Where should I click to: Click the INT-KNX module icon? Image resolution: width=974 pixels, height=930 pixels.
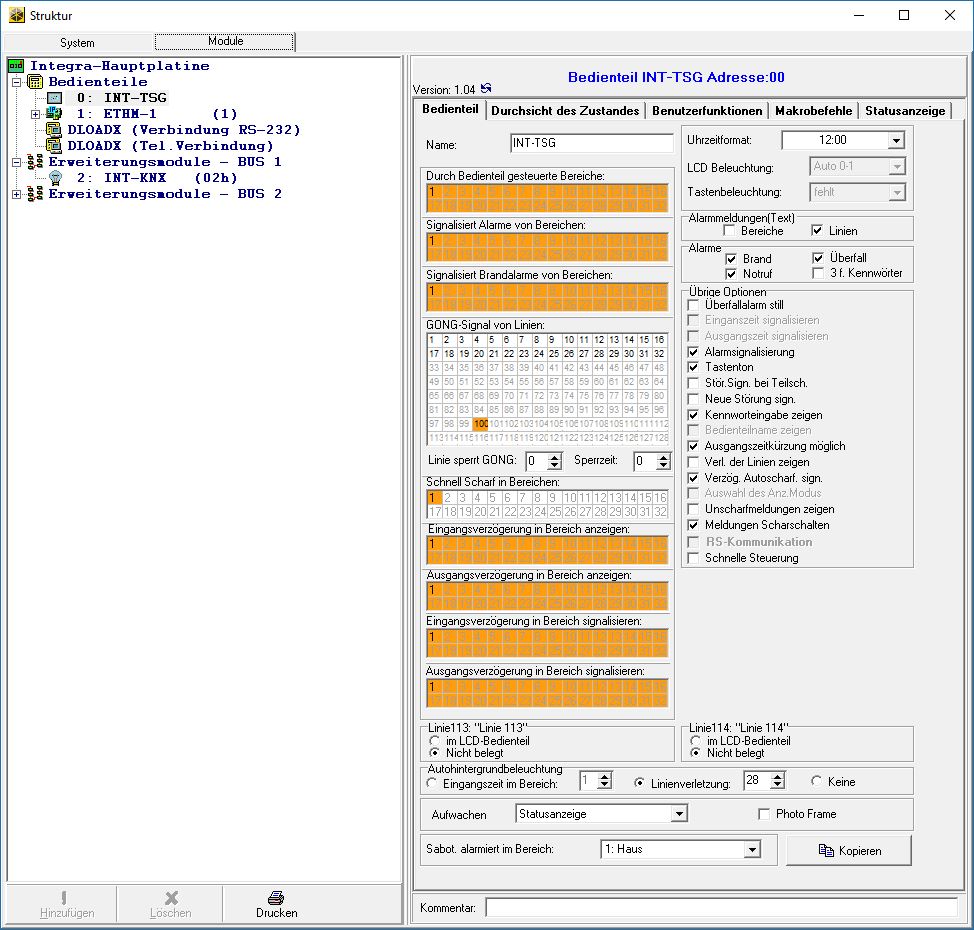click(54, 178)
